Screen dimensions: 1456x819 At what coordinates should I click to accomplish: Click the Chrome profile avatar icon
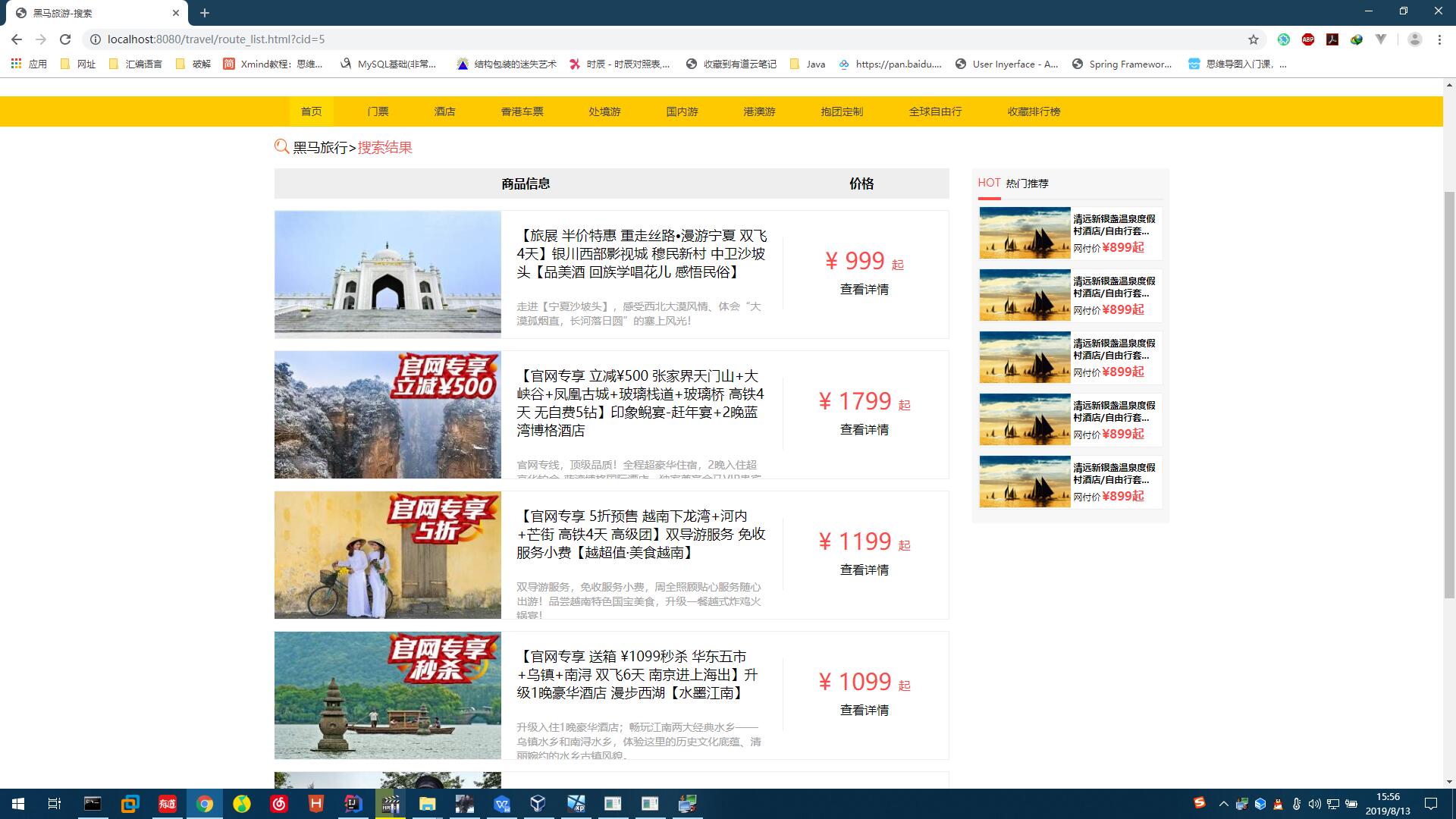tap(1414, 39)
